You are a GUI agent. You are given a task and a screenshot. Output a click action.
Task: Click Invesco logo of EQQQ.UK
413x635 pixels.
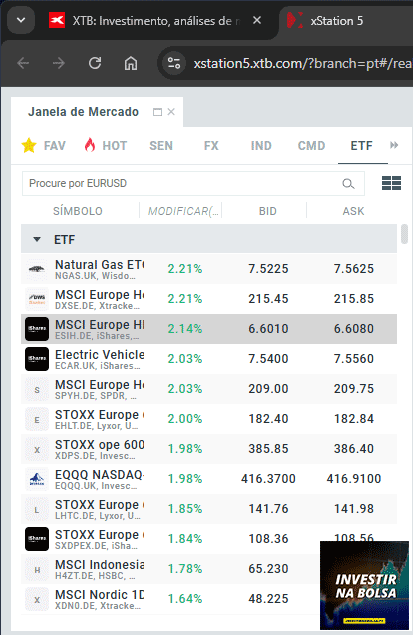pyautogui.click(x=37, y=479)
